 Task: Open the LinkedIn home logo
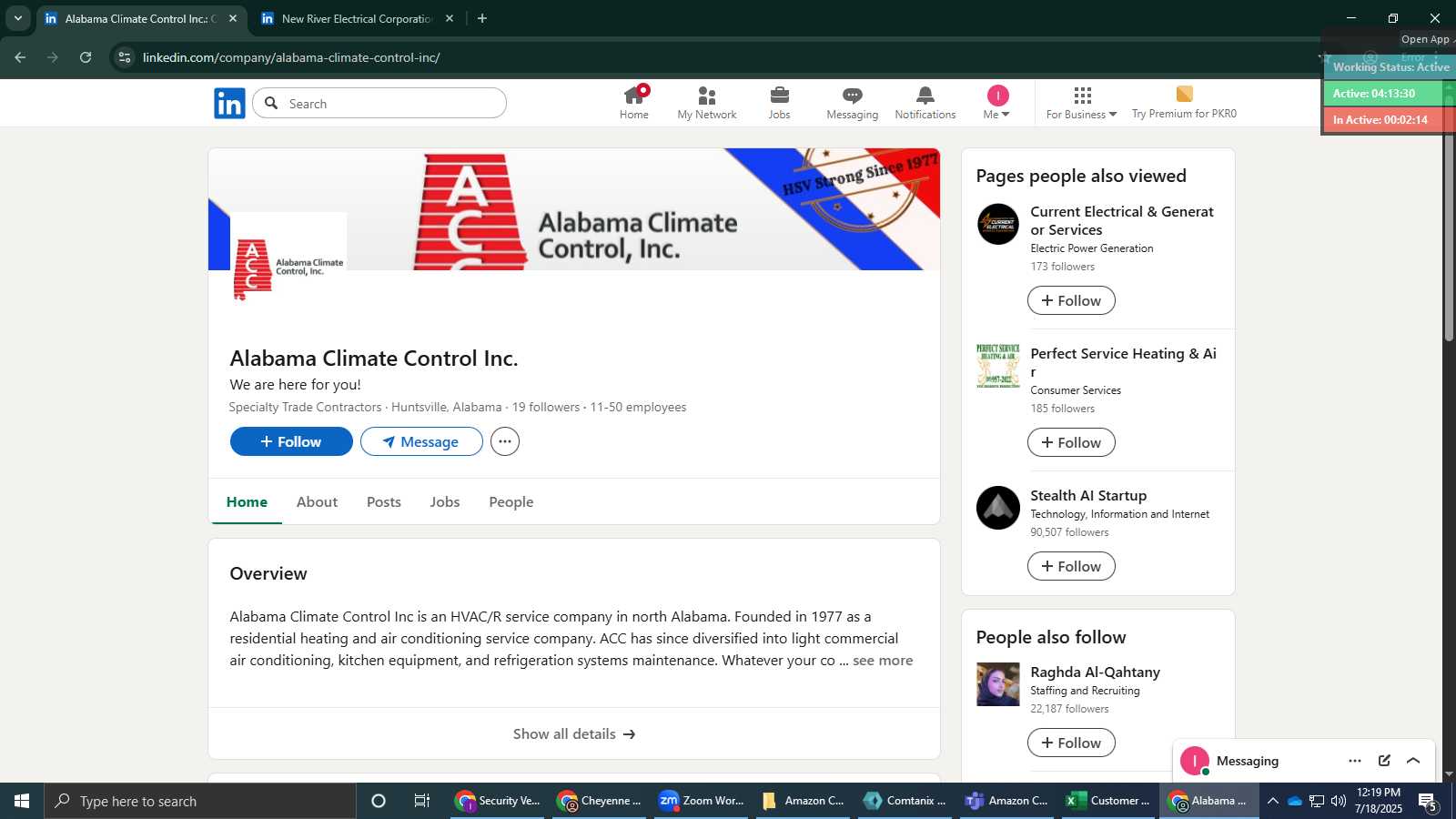229,104
